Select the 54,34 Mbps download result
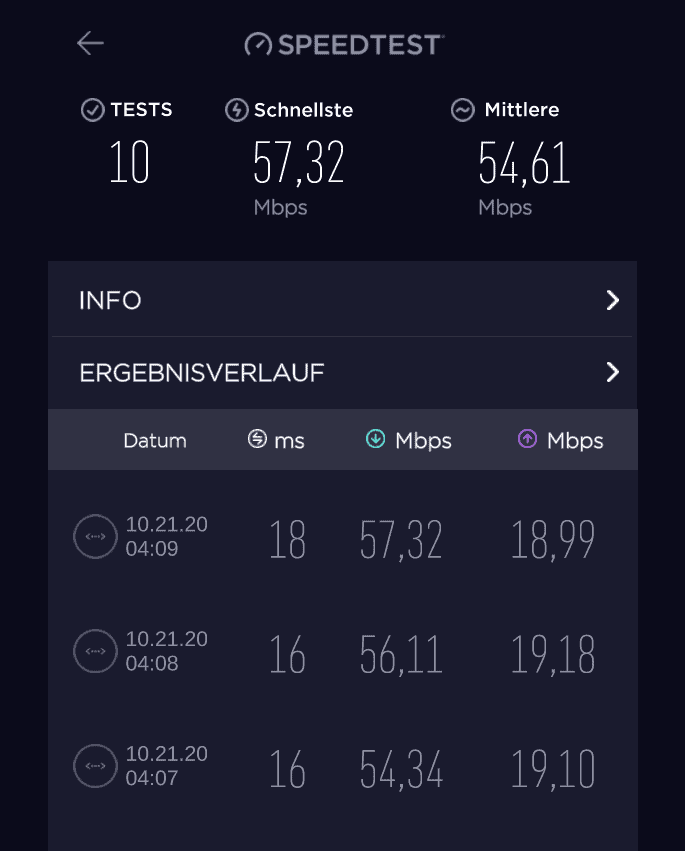The width and height of the screenshot is (685, 851). [x=401, y=769]
